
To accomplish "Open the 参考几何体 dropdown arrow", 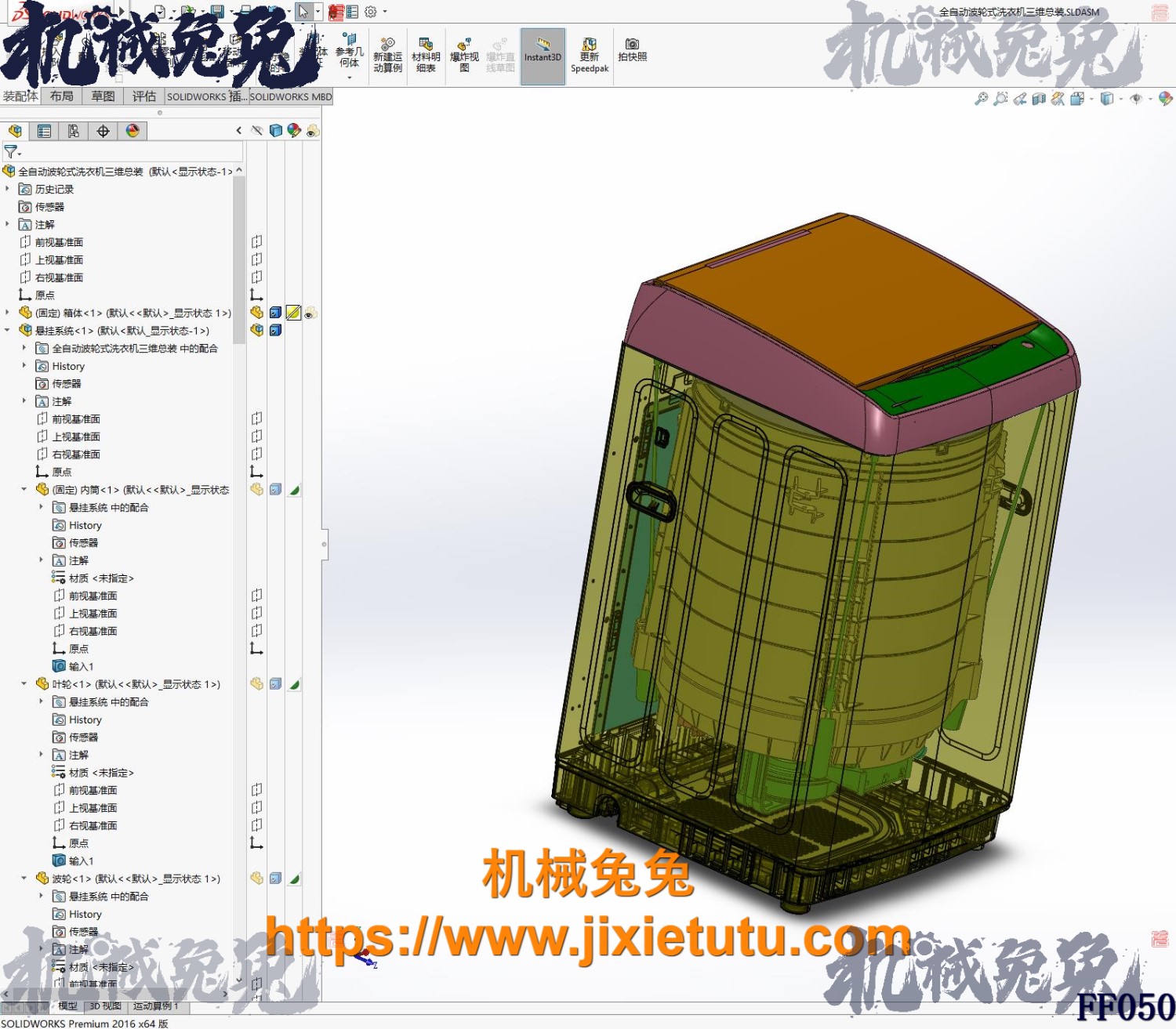I will [350, 78].
